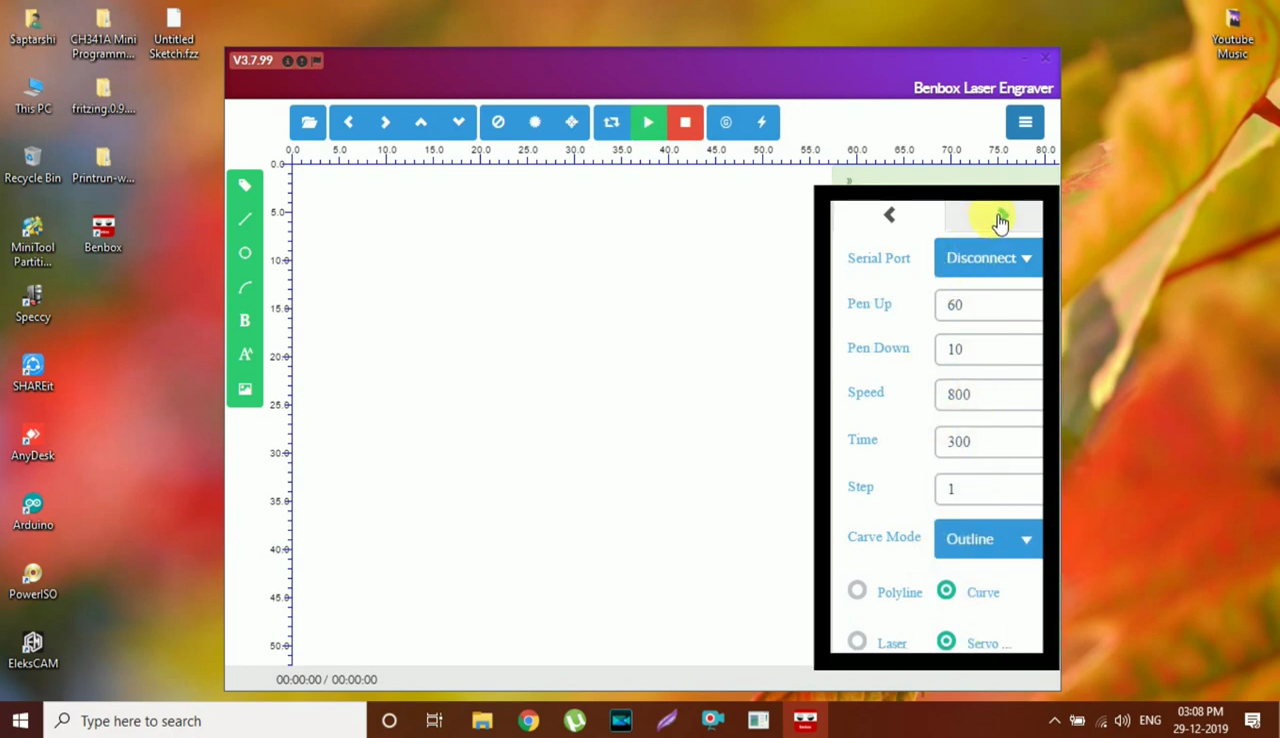Image resolution: width=1280 pixels, height=738 pixels.
Task: Jog left with the left arrow button
Action: pos(348,122)
